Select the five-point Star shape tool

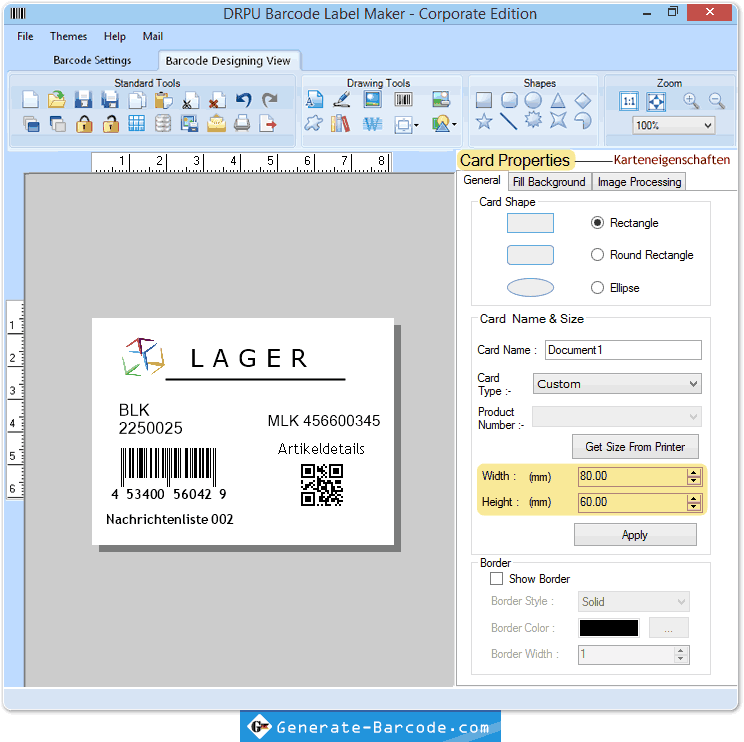tap(484, 121)
